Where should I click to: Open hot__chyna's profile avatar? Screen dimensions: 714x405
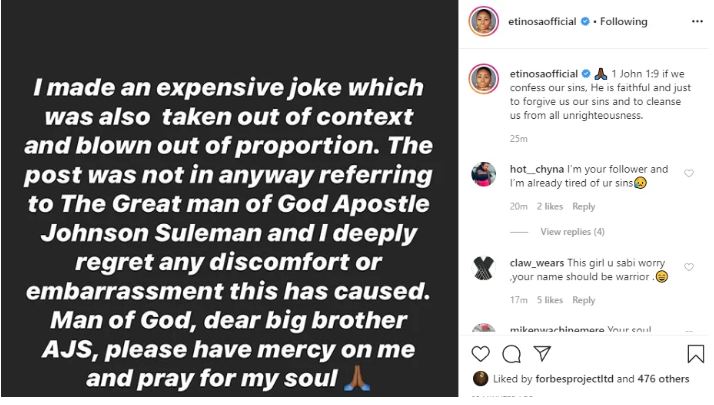pyautogui.click(x=483, y=174)
